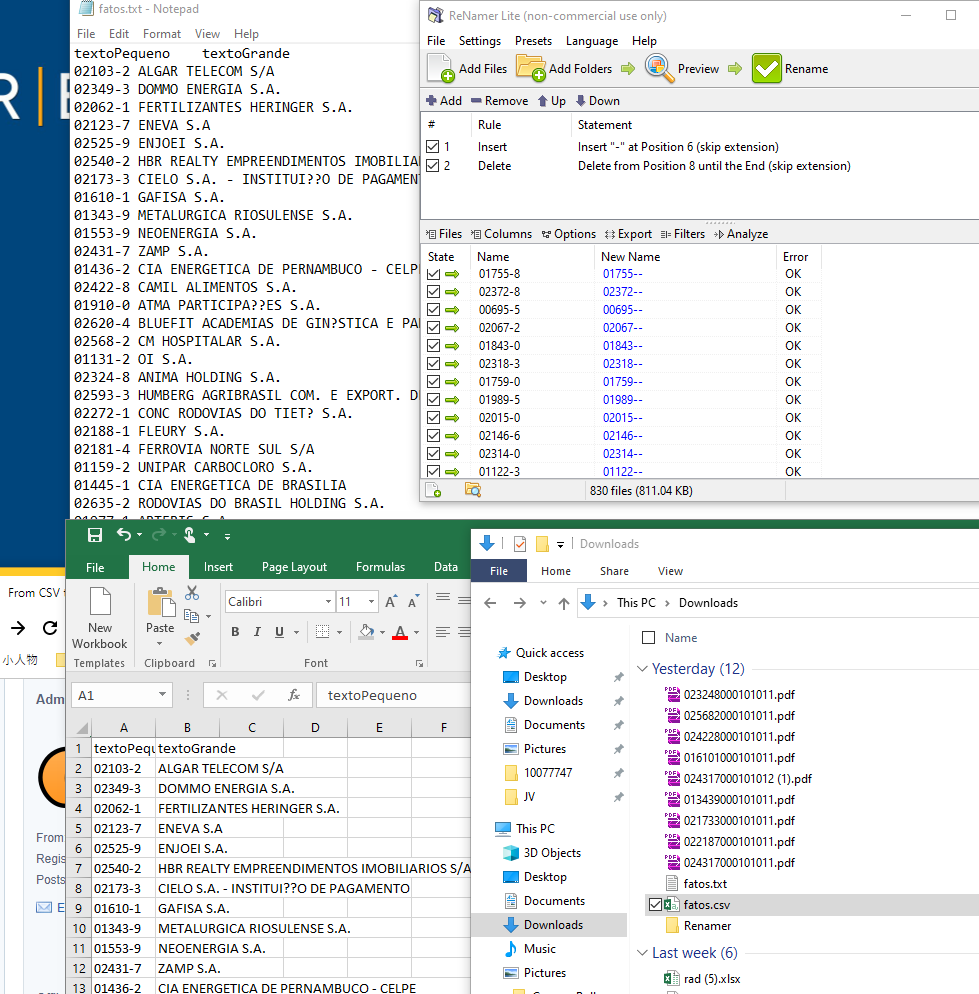Save the Excel workbook
This screenshot has width=979, height=994.
[94, 535]
